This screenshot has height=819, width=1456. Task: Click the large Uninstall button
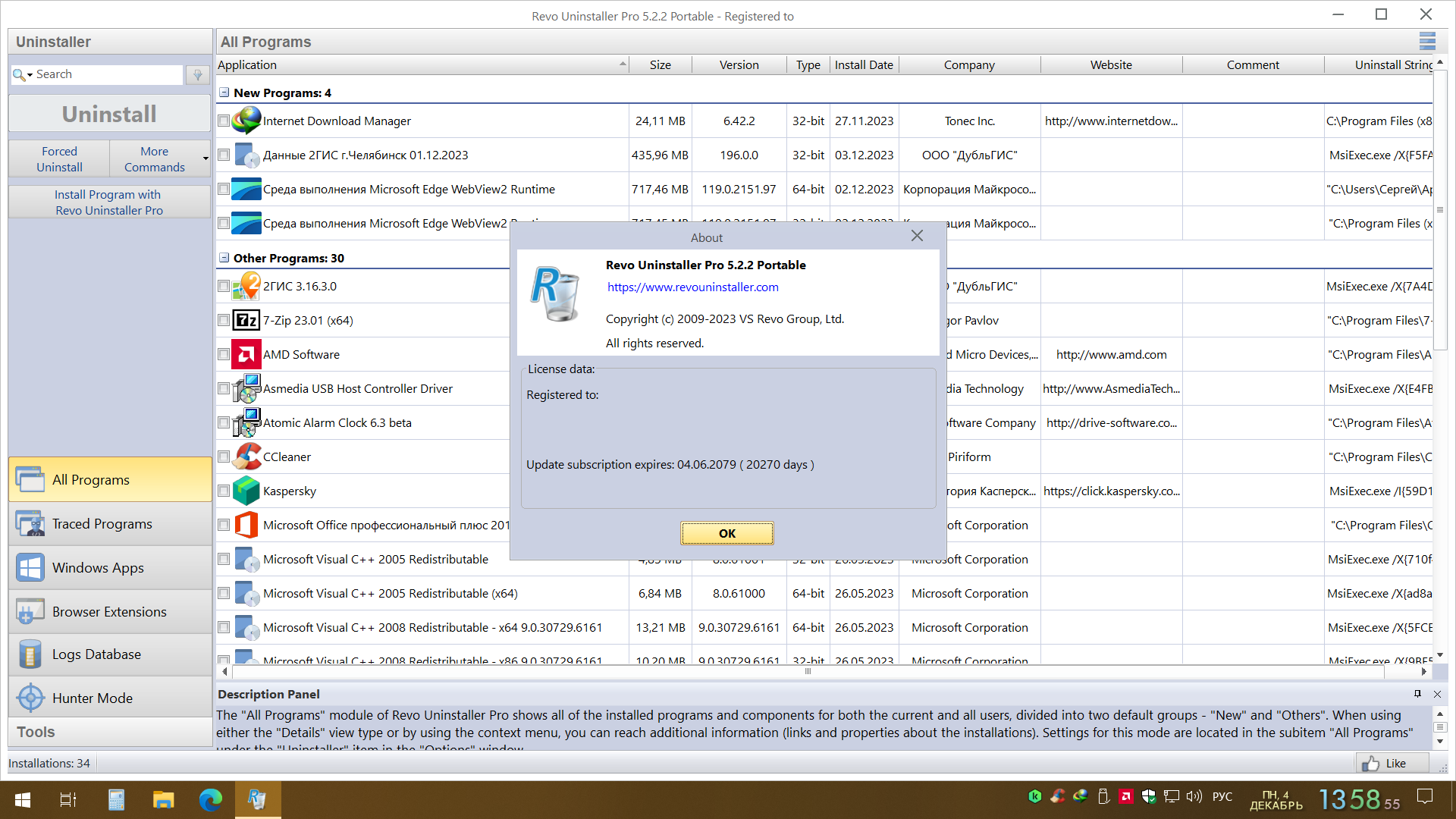[110, 114]
